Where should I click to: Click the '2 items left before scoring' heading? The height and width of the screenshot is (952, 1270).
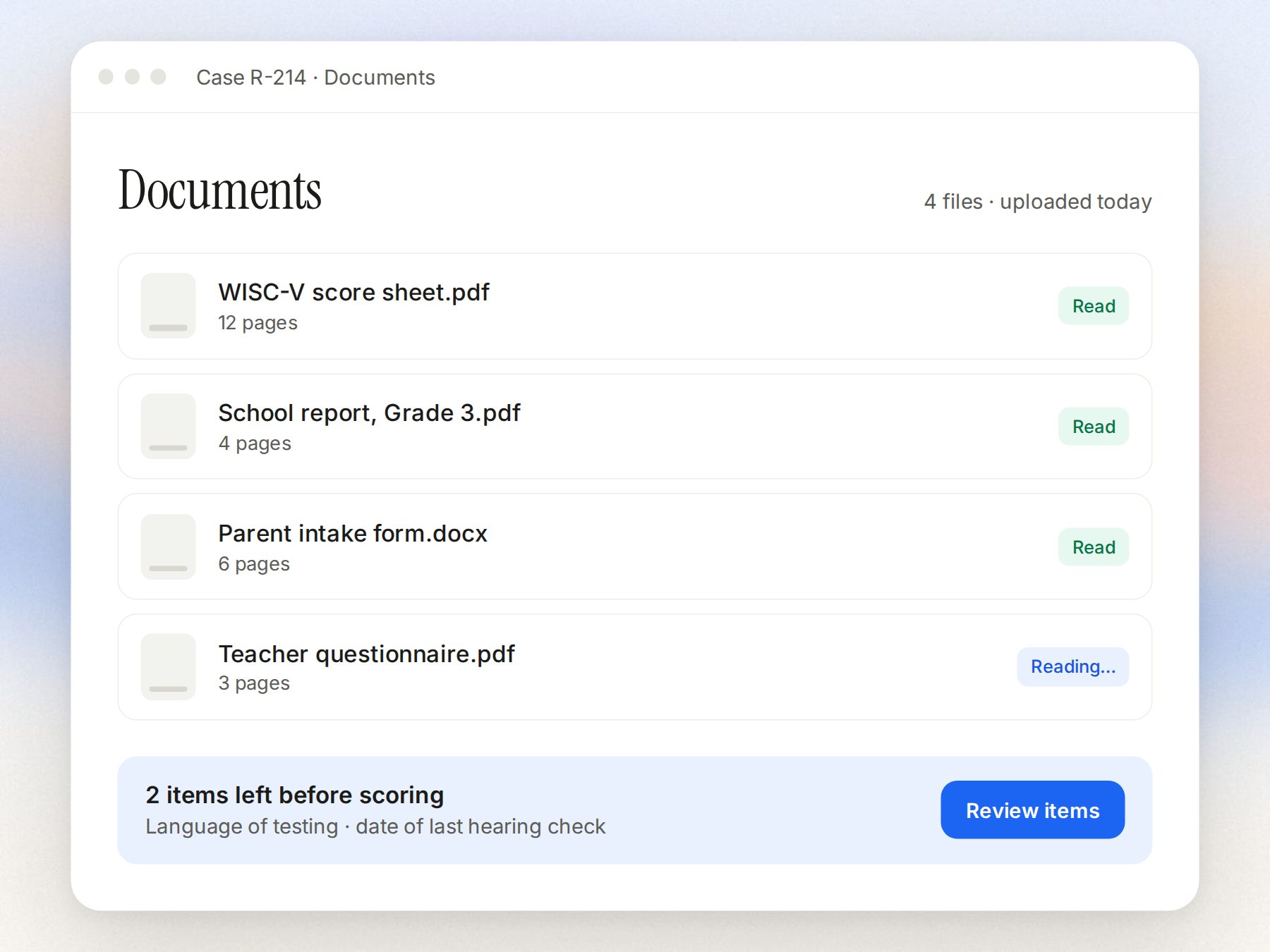coord(295,795)
